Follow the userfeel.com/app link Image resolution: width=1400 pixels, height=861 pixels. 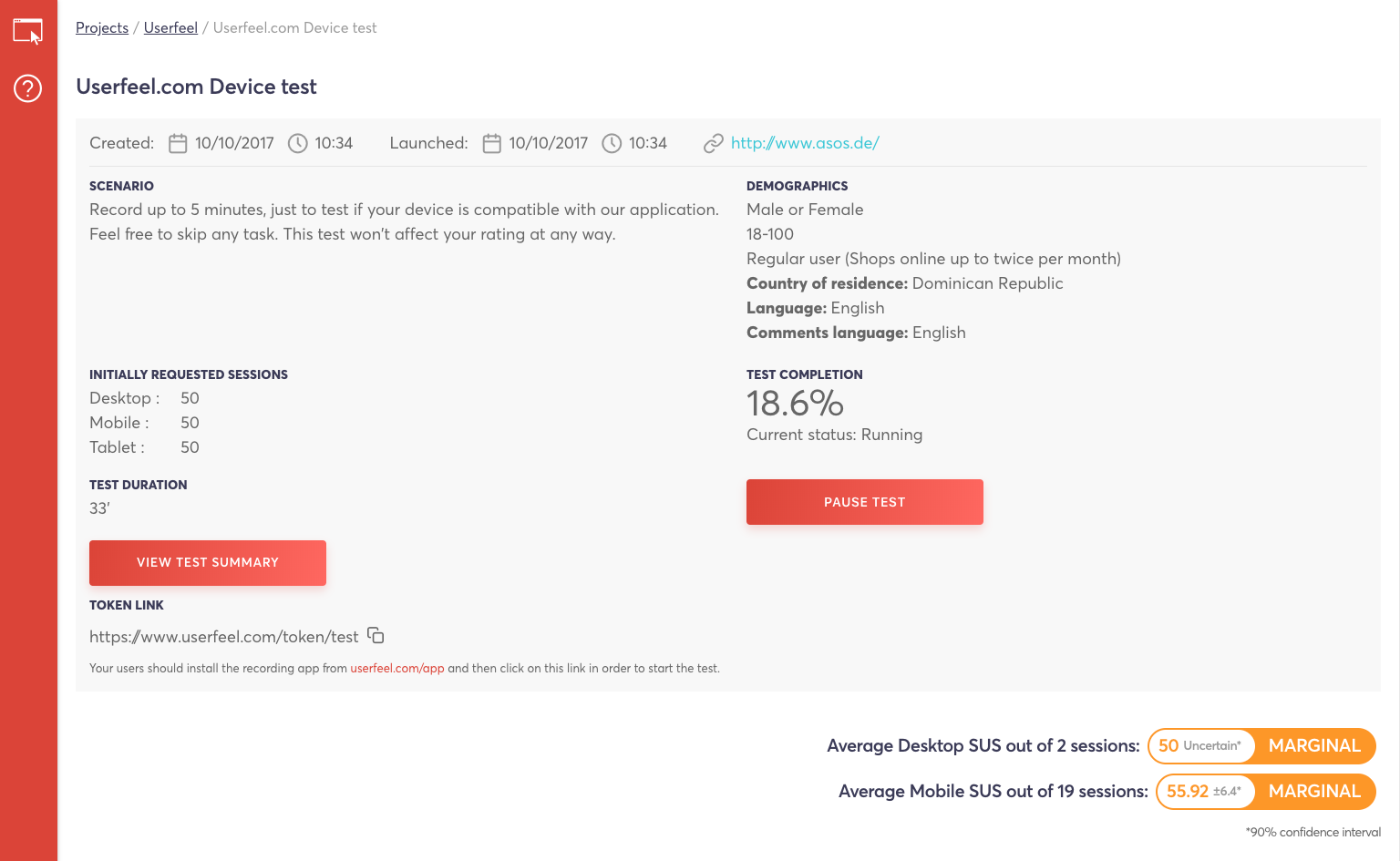tap(397, 669)
